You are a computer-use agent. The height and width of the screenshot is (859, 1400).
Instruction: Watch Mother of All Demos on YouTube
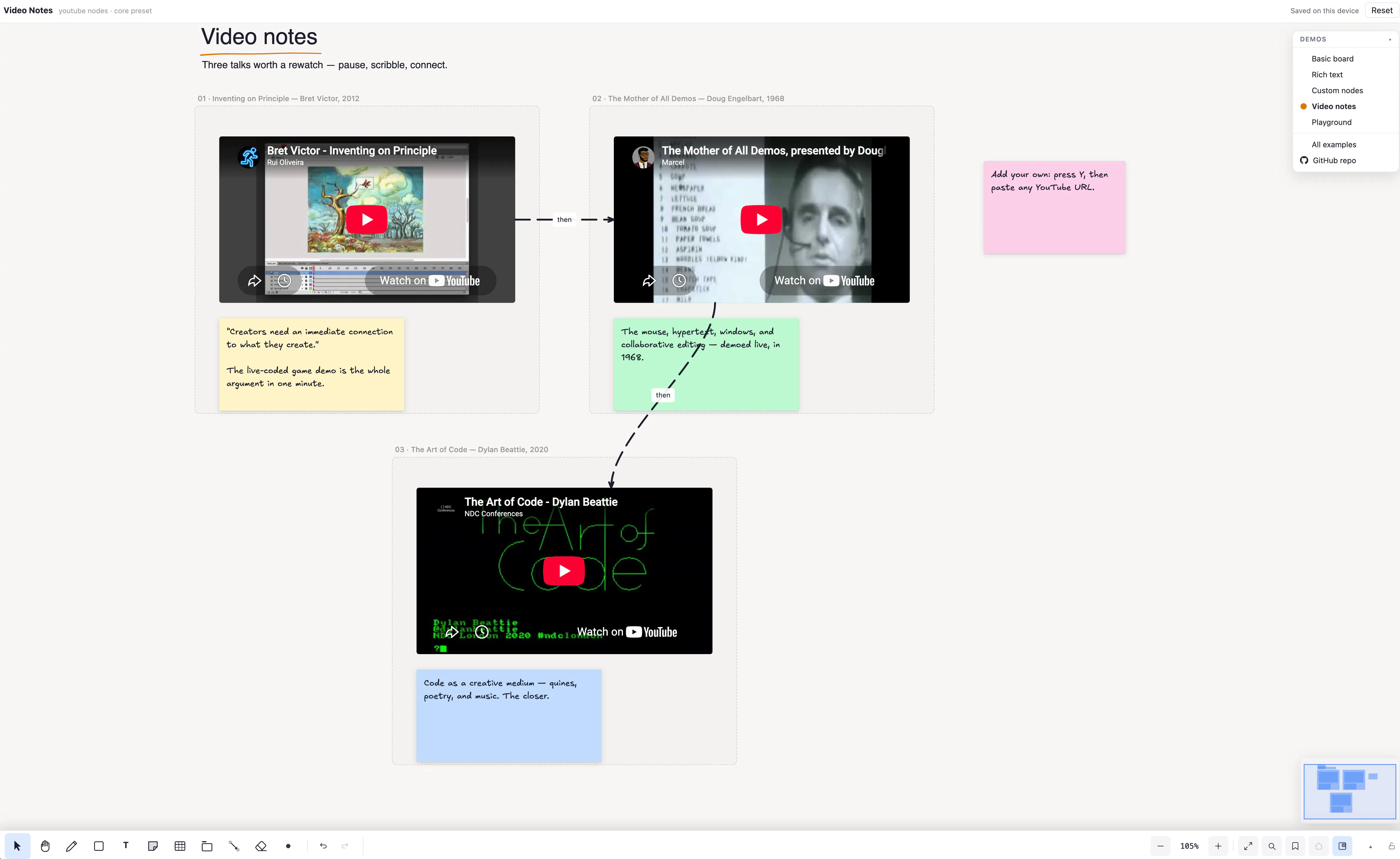[824, 281]
